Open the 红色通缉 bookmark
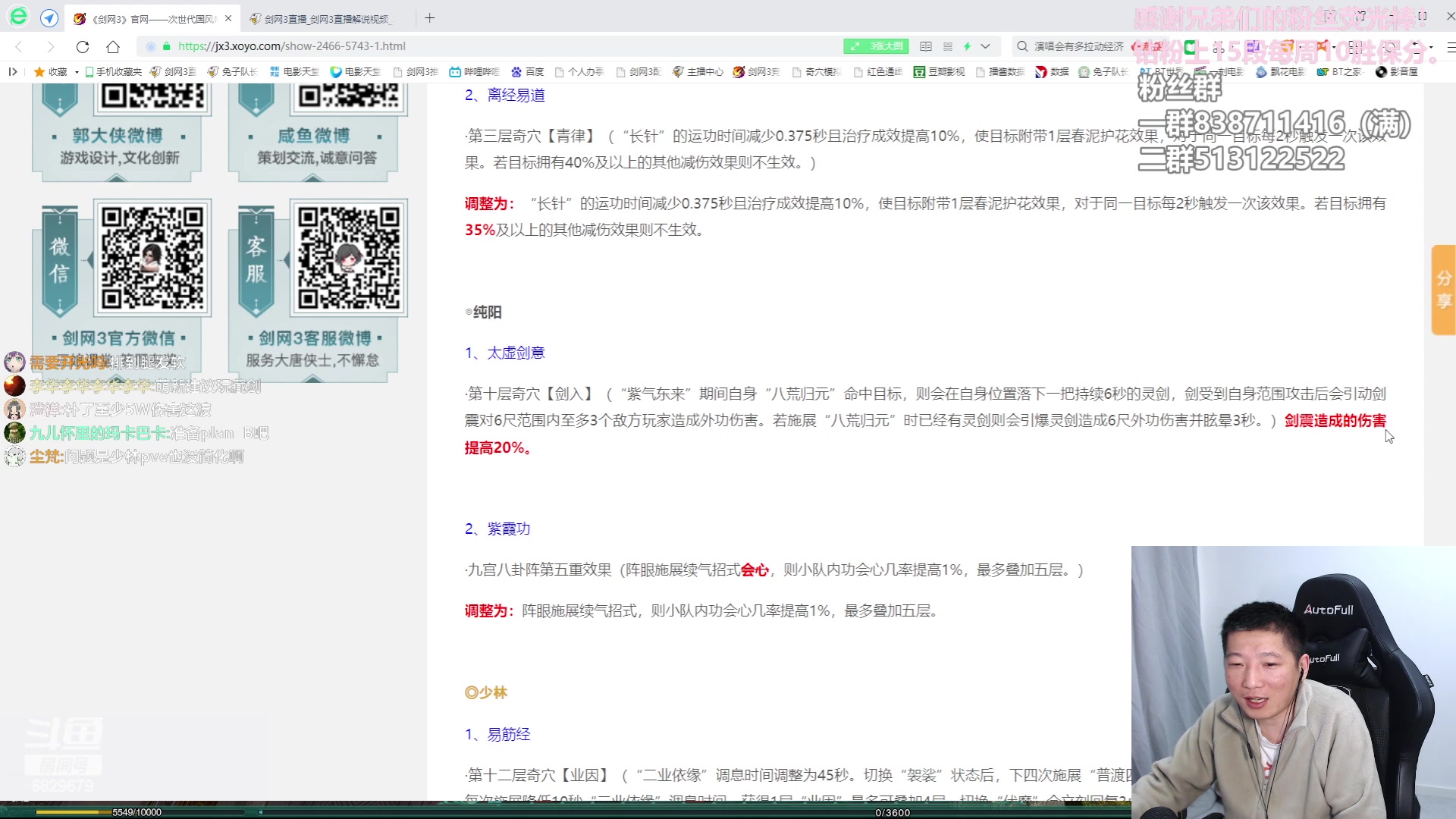This screenshot has width=1456, height=819. [878, 72]
